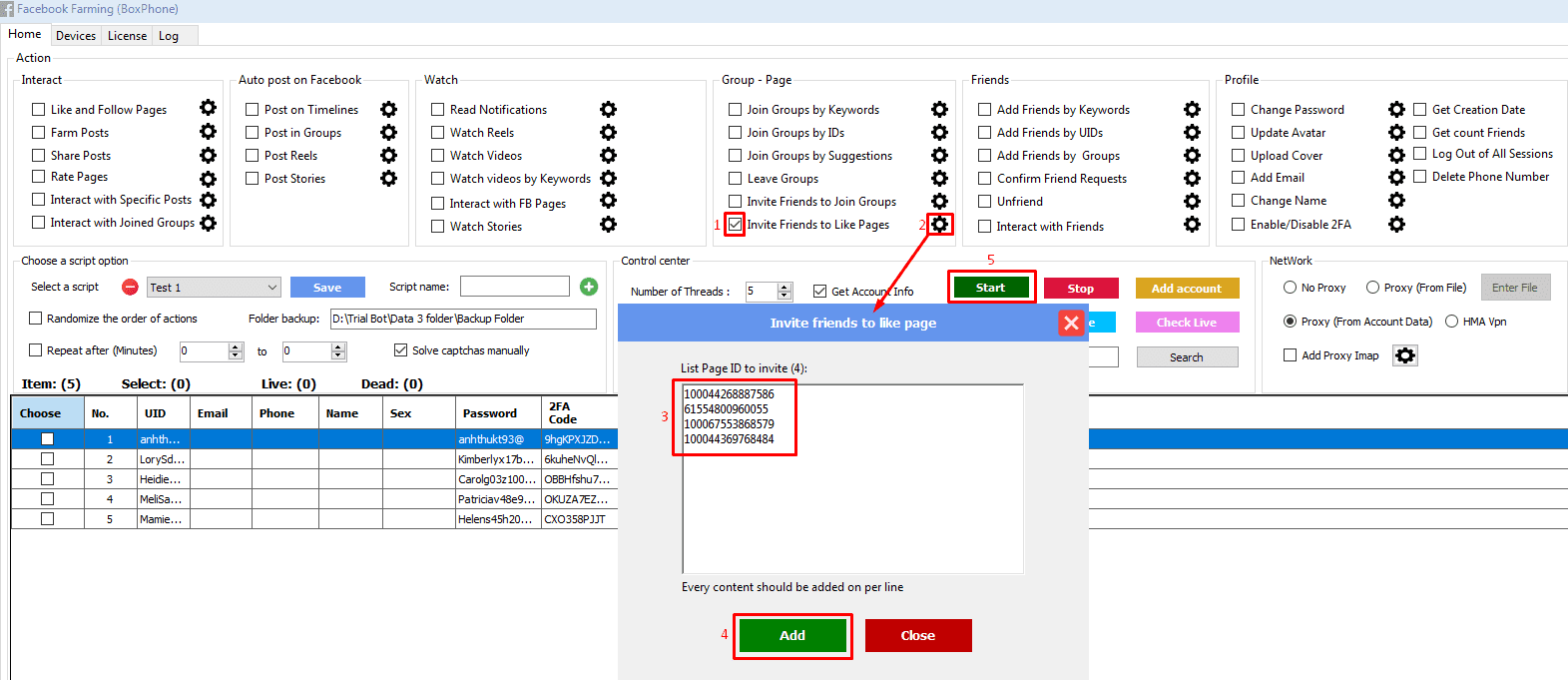Open gear for Invite Friends to Like Pages

coord(939,225)
